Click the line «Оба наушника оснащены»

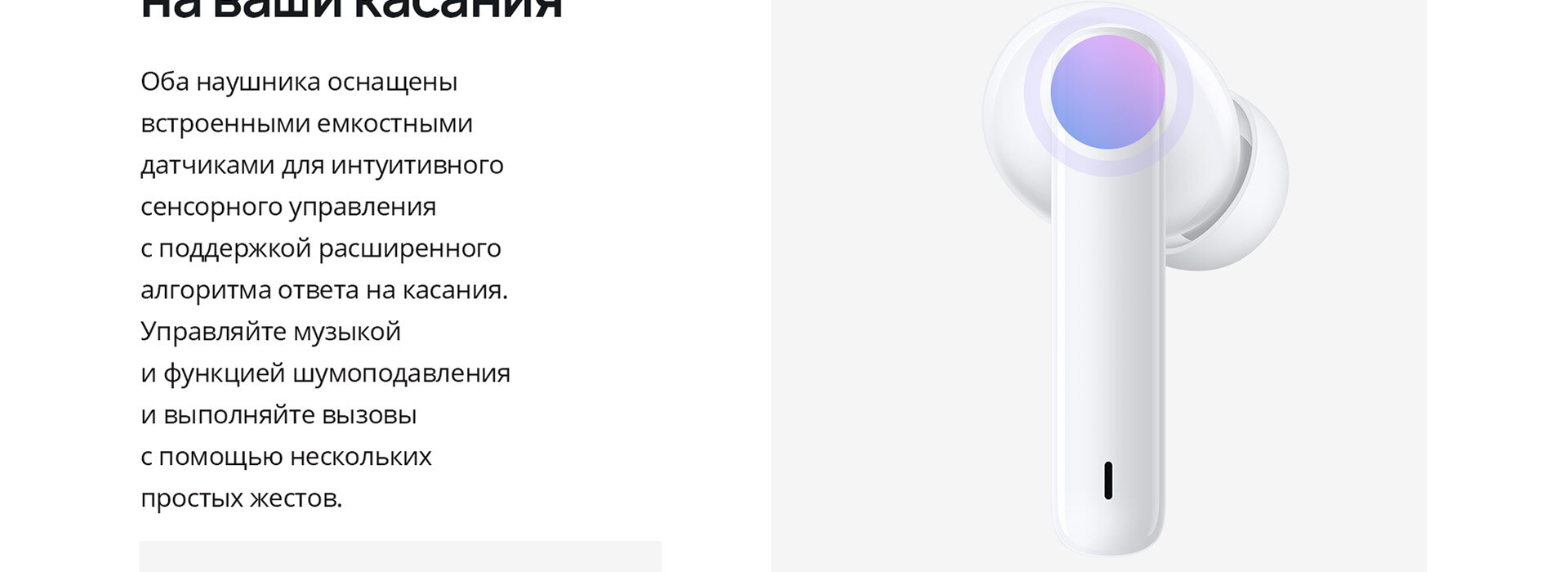click(299, 82)
